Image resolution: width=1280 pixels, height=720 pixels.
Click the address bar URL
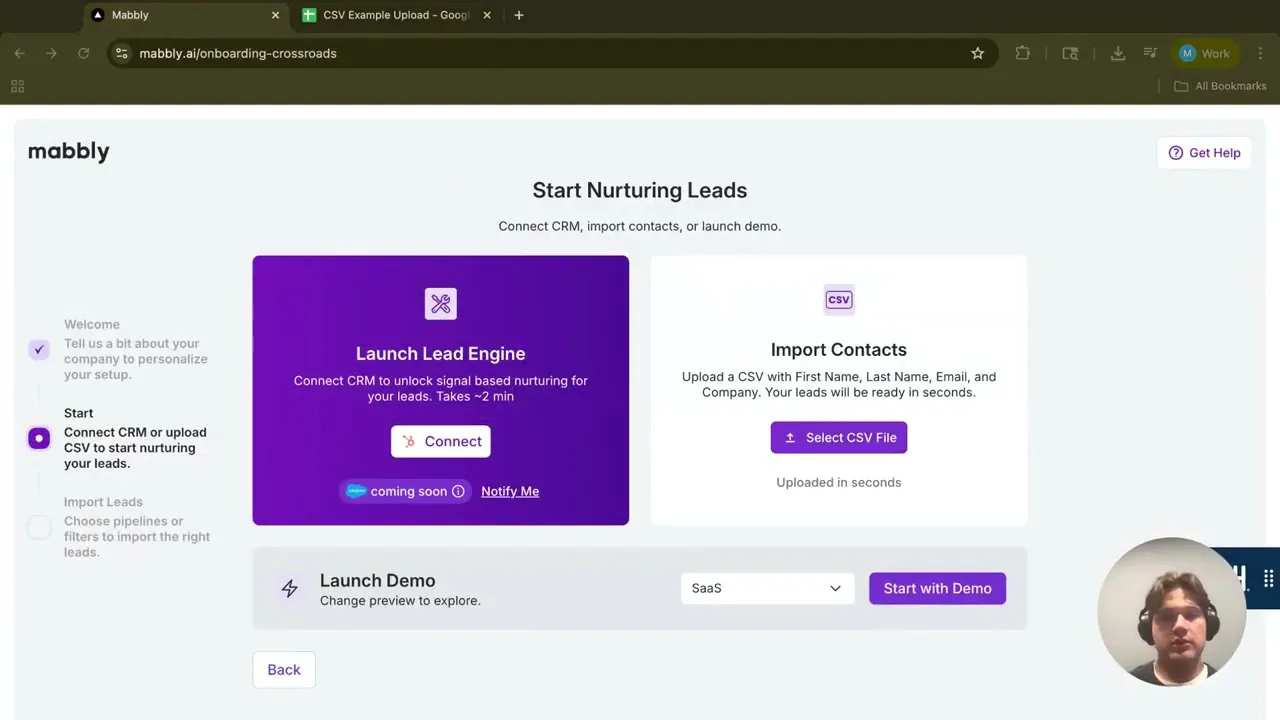tap(238, 53)
